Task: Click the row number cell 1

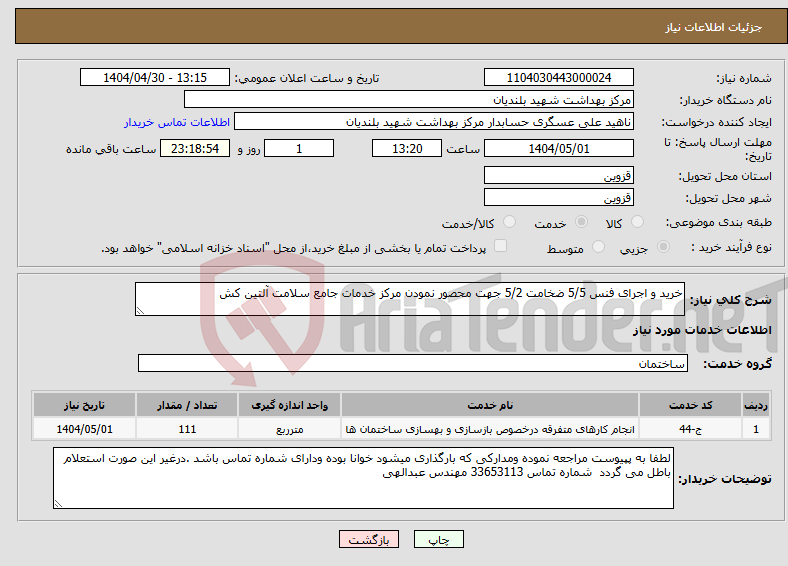Action: click(x=756, y=429)
